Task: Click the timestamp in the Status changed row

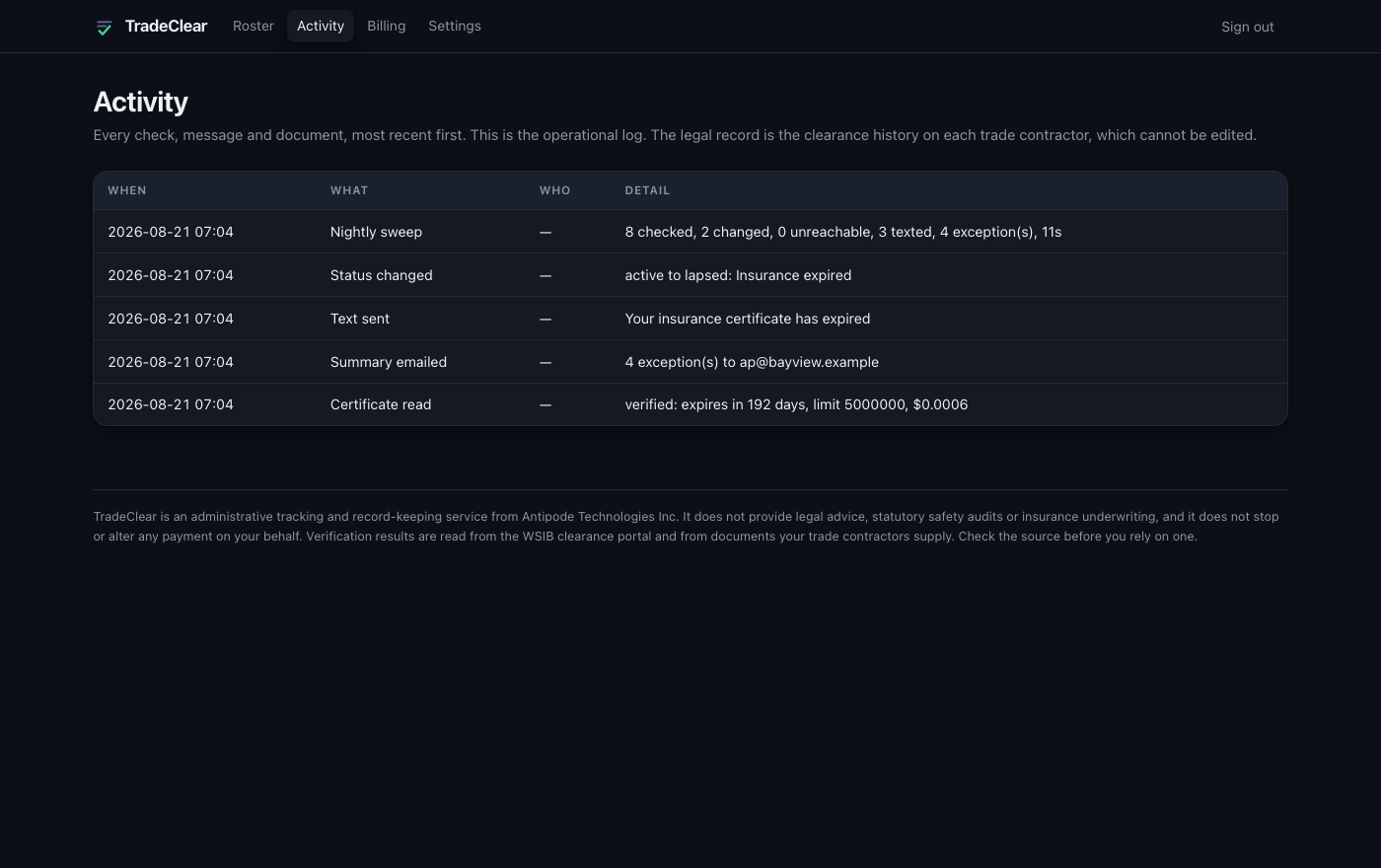Action: [171, 275]
